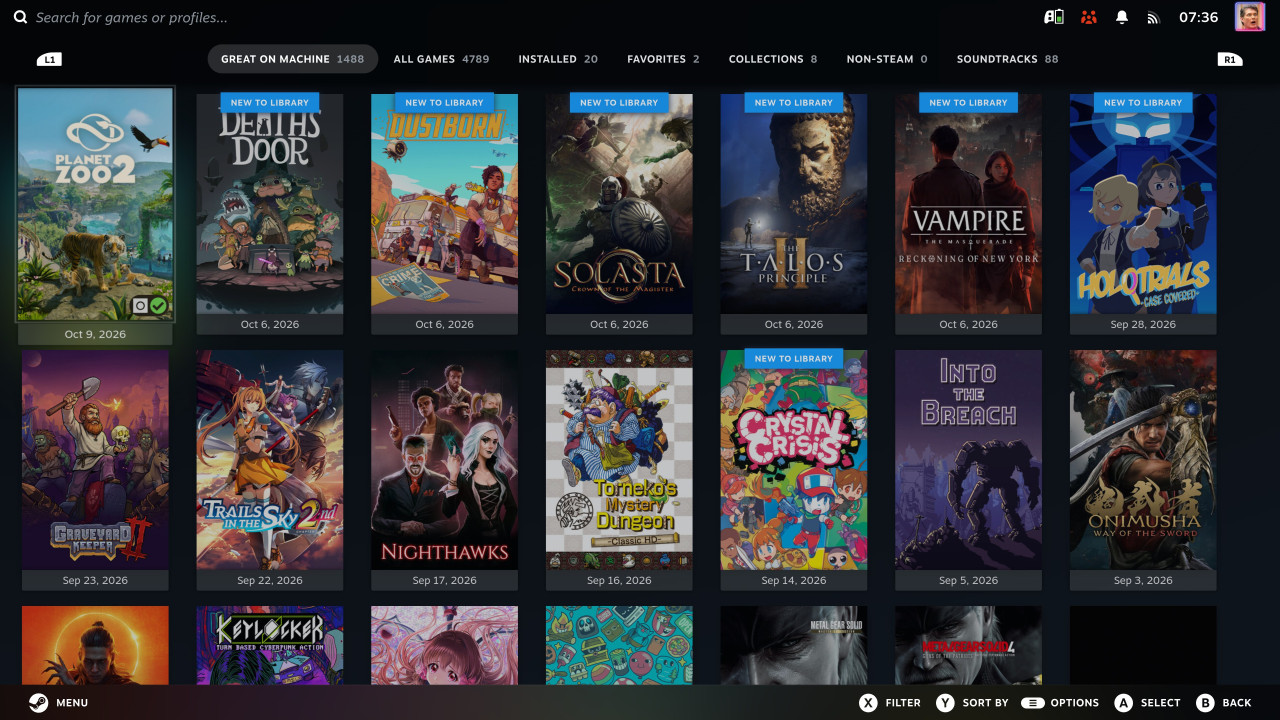Click the 07:36 clock
The width and height of the screenshot is (1280, 720).
(x=1198, y=18)
